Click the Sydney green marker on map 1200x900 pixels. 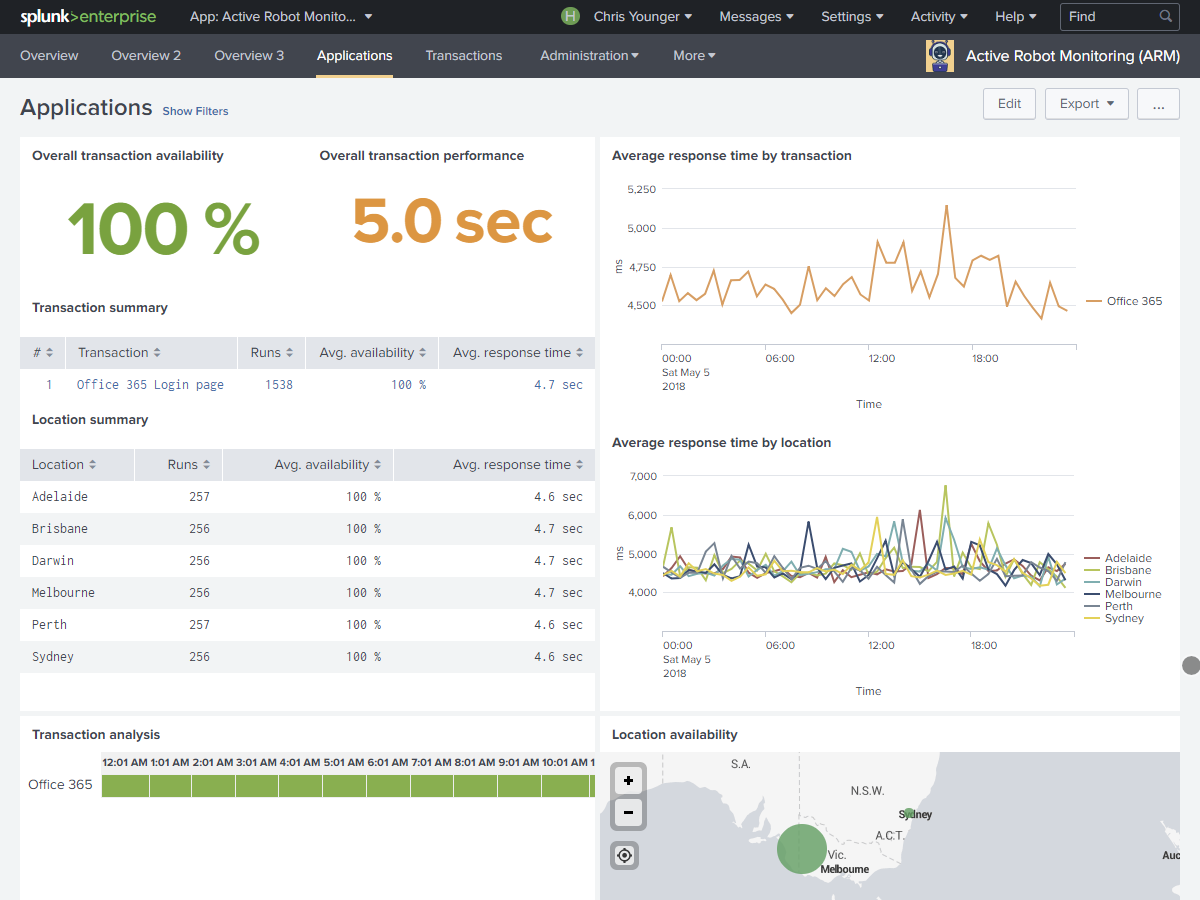click(x=909, y=813)
